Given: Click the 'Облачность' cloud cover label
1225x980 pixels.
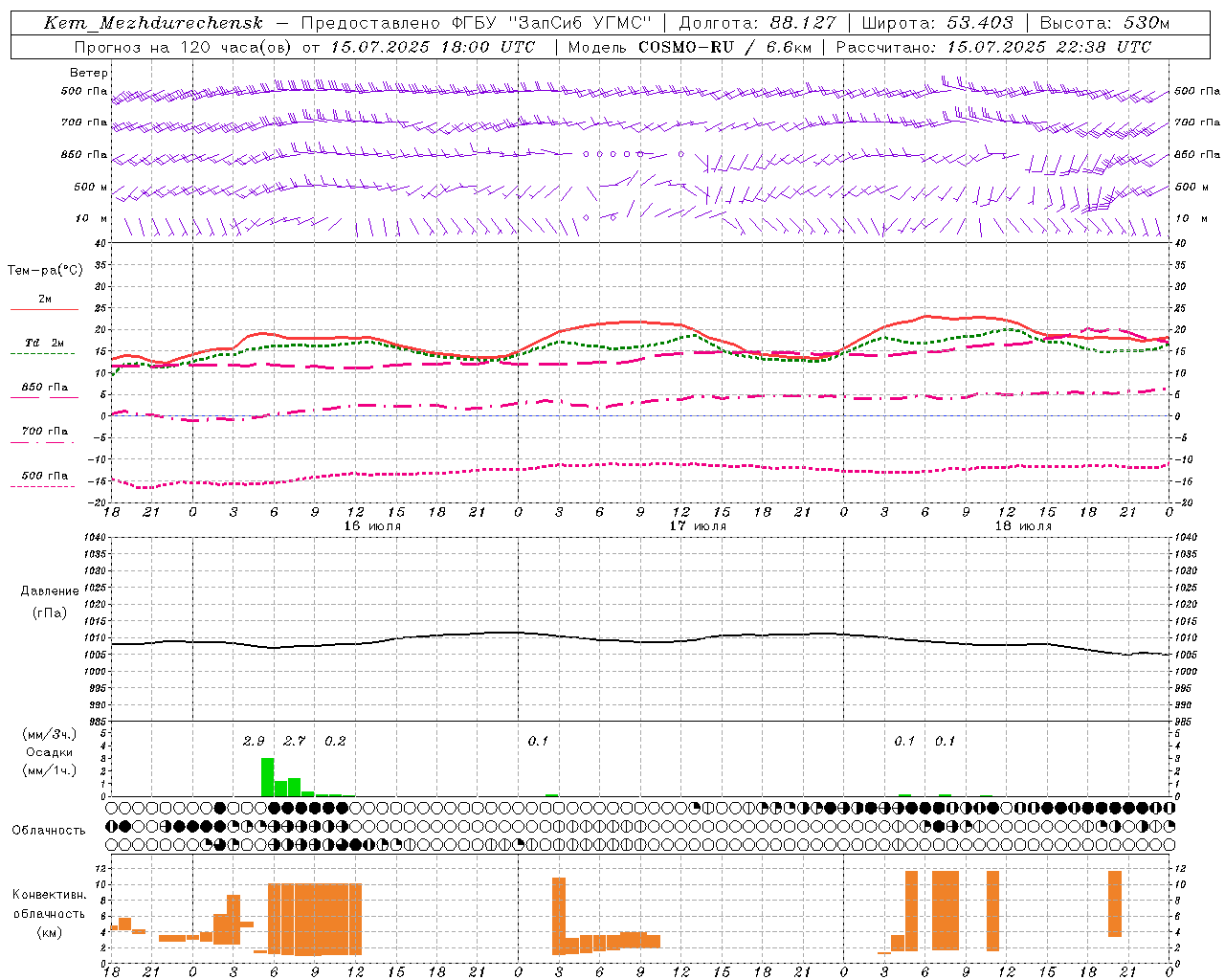Looking at the screenshot, I should pyautogui.click(x=49, y=831).
